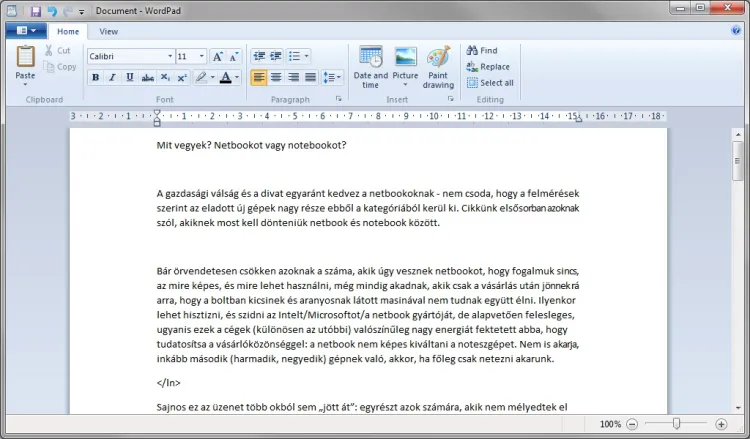Click the scroll down arrow

pos(738,407)
